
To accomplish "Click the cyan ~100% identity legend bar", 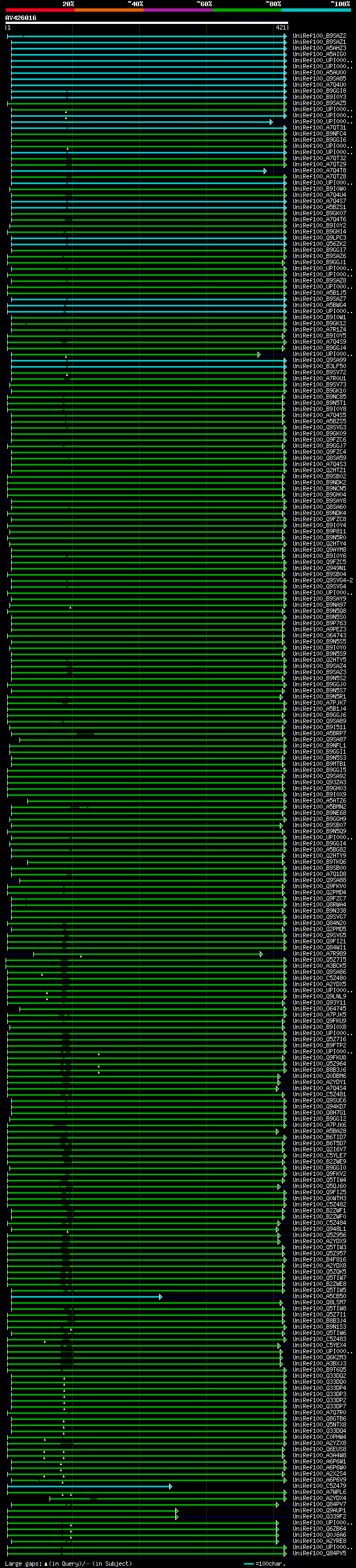I will click(x=316, y=10).
